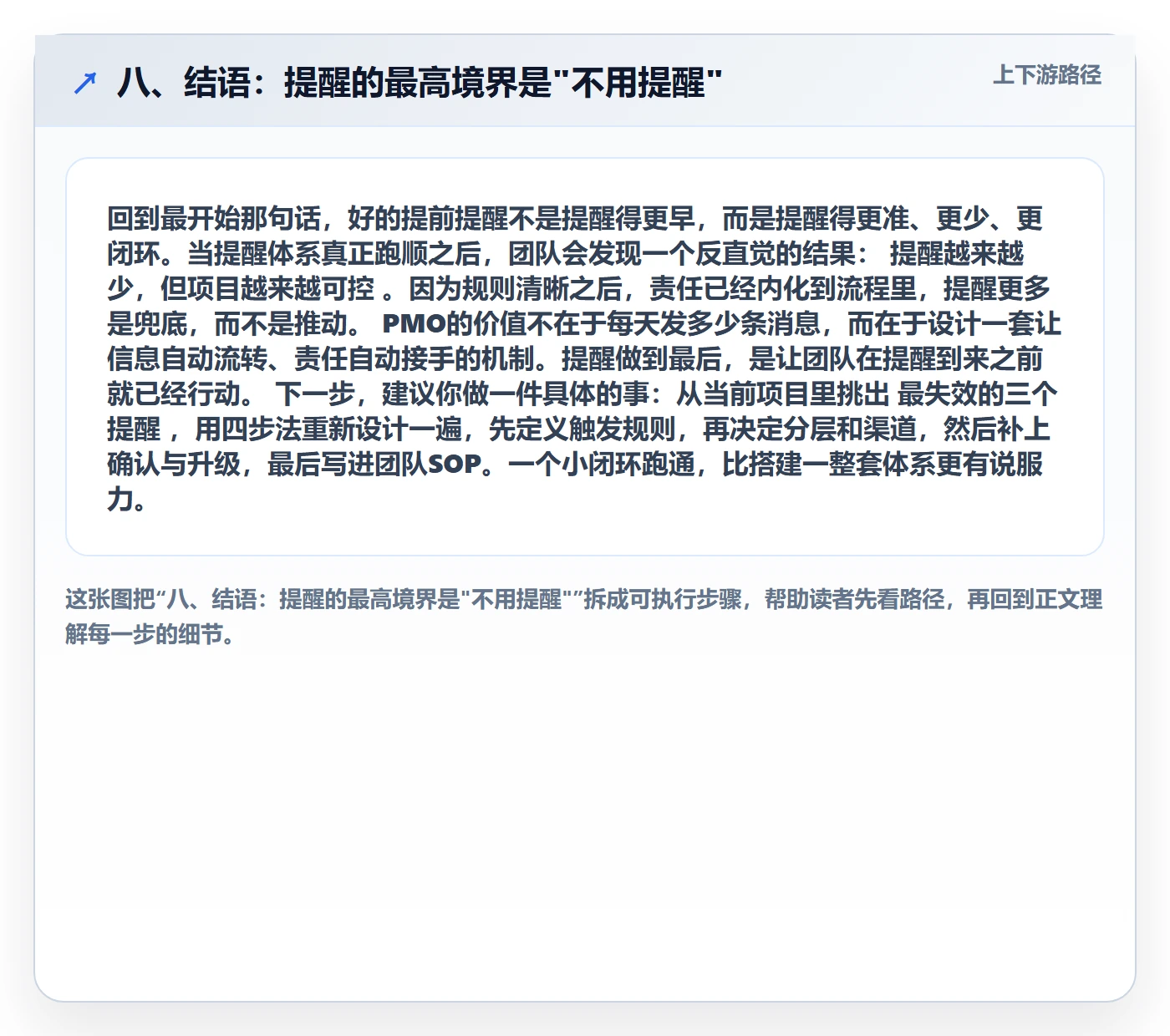The image size is (1170, 1036).
Task: Click the blue arrow icon beside the heading
Action: (85, 83)
